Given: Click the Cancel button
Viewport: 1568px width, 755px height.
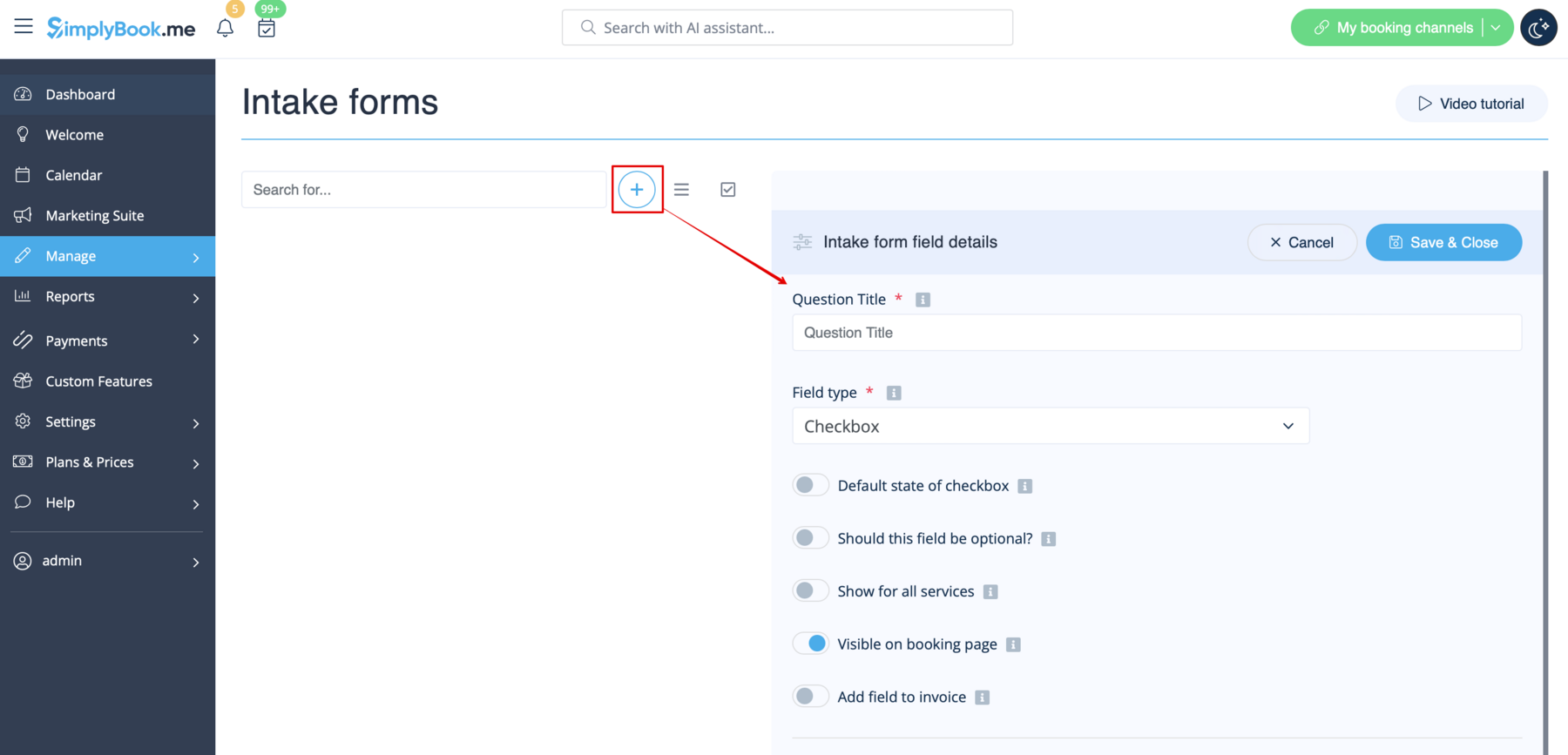Looking at the screenshot, I should (1301, 242).
